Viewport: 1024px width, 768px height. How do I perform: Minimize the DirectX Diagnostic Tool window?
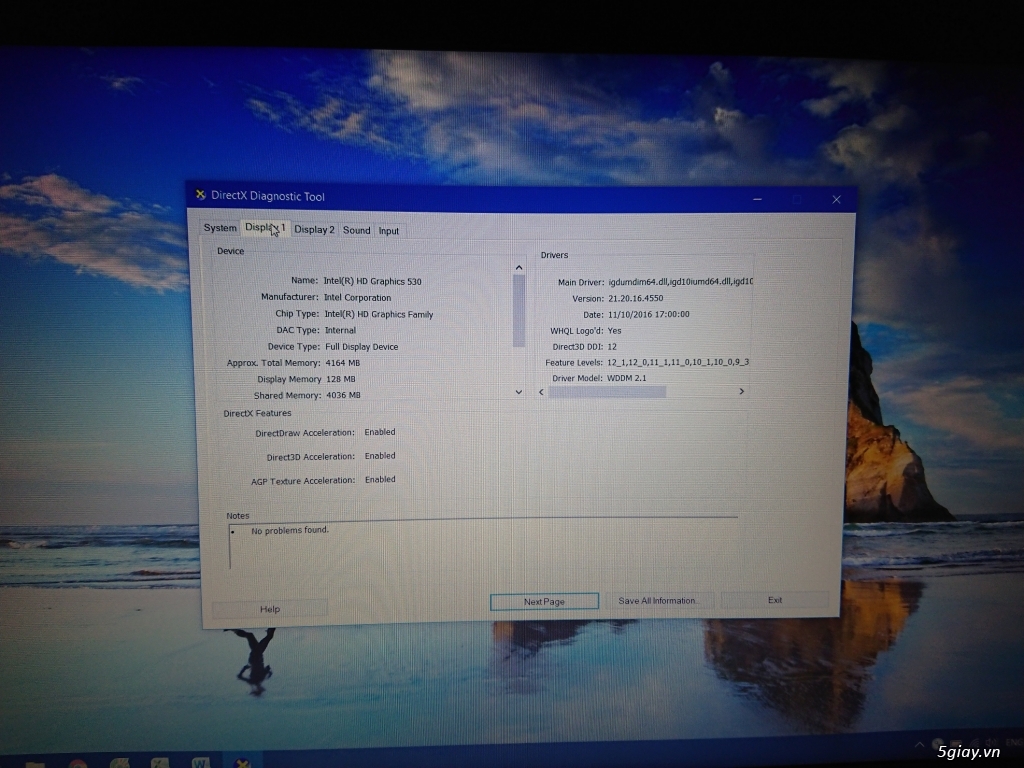click(x=758, y=199)
